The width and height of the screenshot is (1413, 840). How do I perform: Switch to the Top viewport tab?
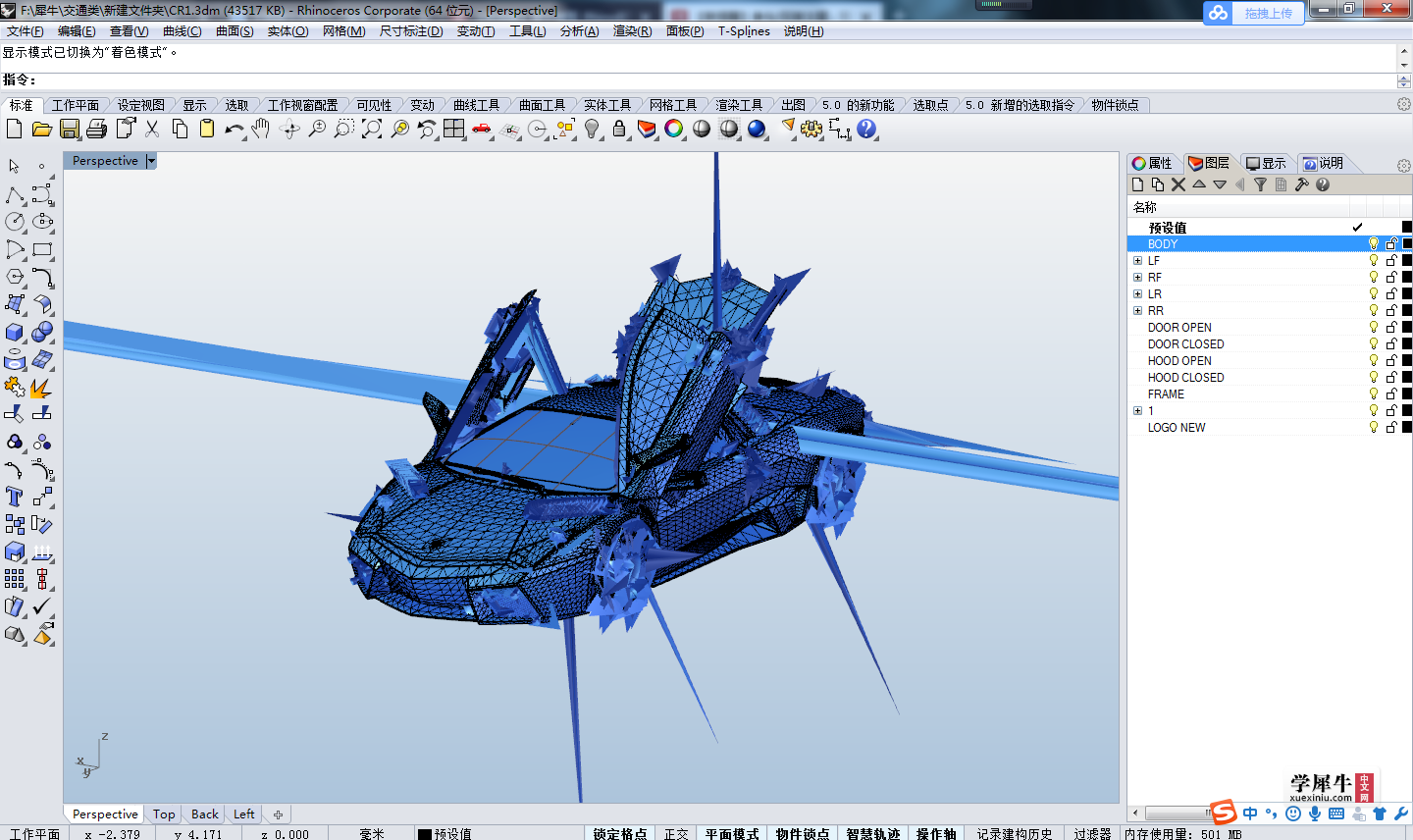(x=164, y=814)
